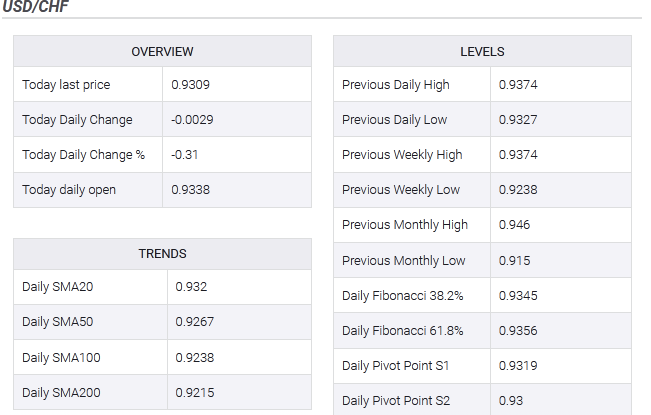Image resolution: width=651 pixels, height=415 pixels.
Task: Click the Daily SMA100 row label
Action: [61, 357]
